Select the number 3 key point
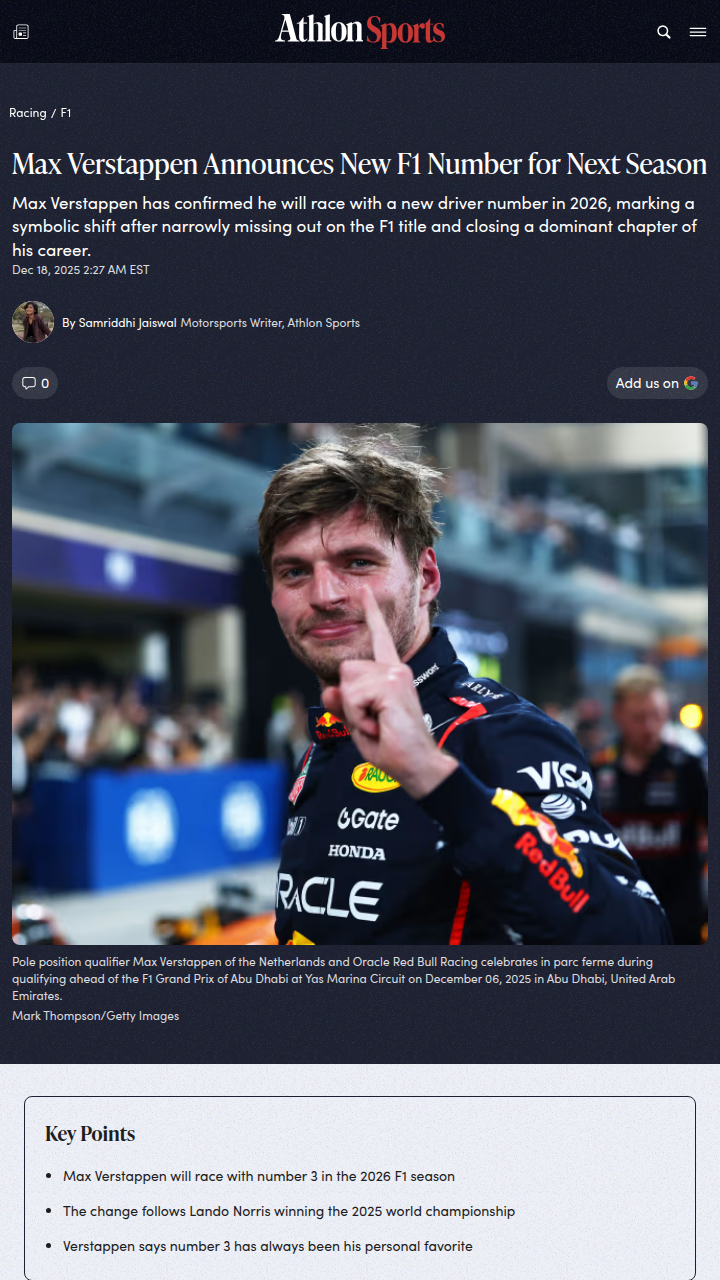The width and height of the screenshot is (720, 1280). (x=259, y=1176)
